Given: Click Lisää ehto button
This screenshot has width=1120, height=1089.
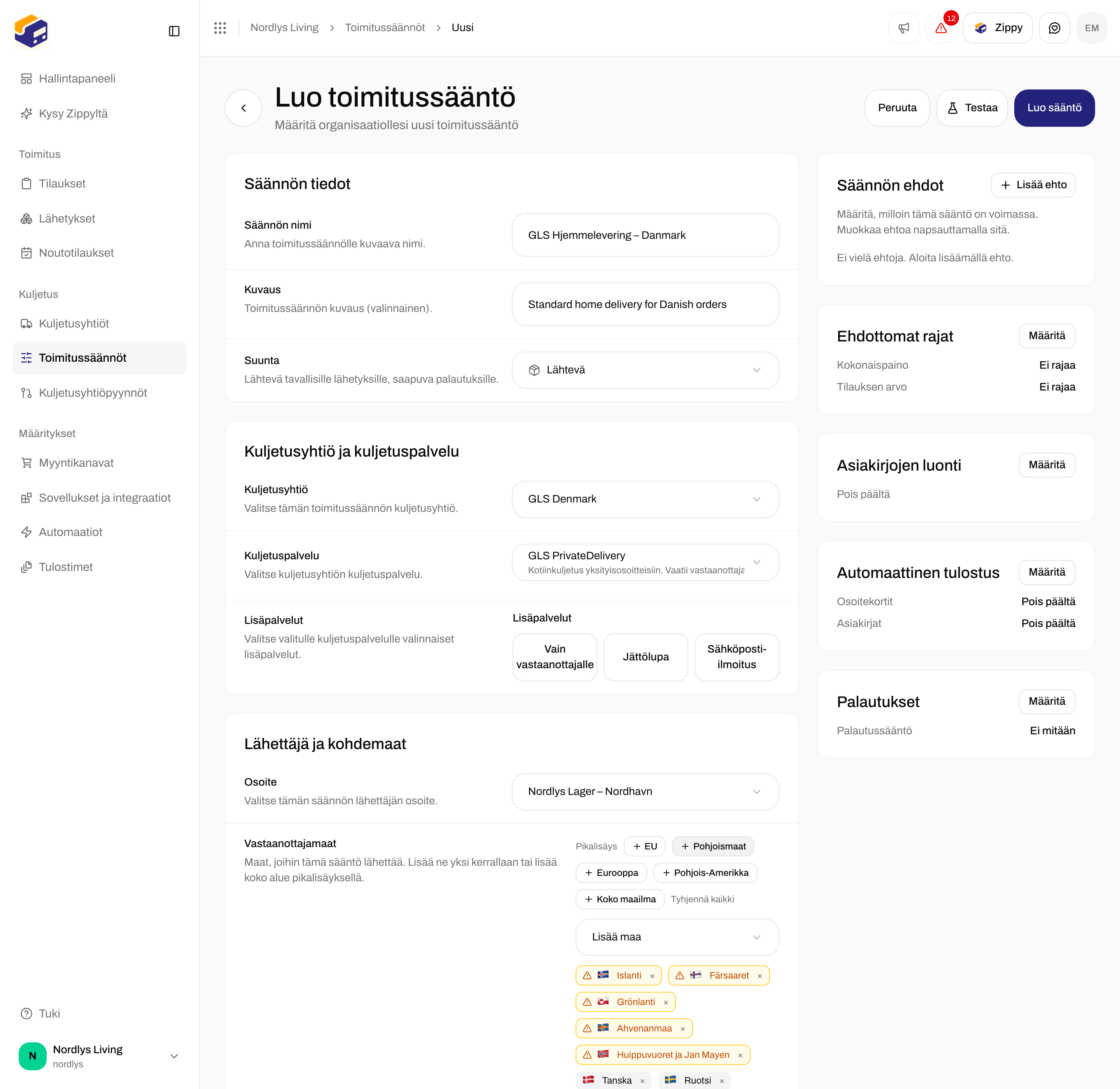Looking at the screenshot, I should [1033, 185].
